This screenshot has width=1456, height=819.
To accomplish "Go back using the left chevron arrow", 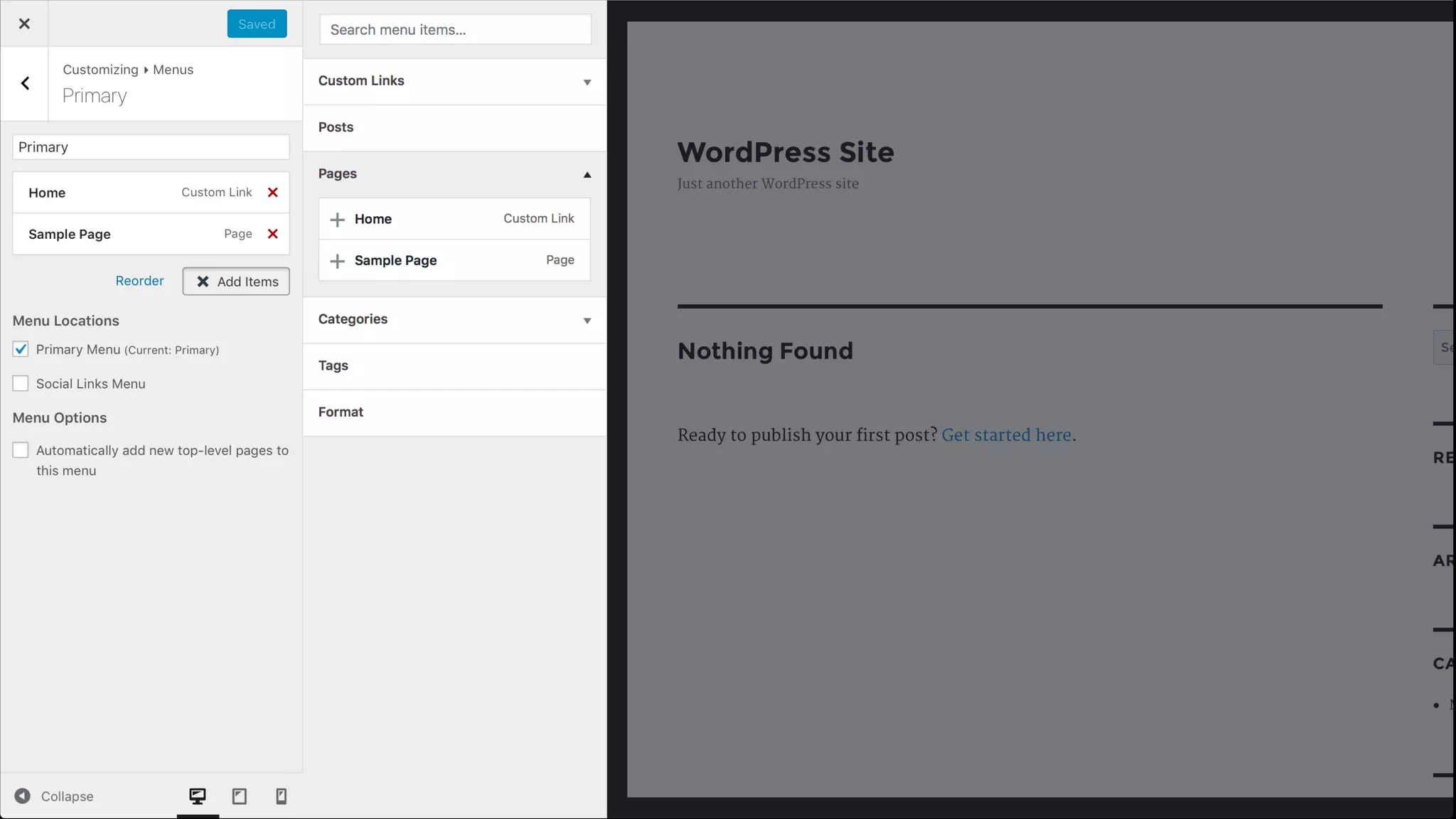I will [25, 84].
